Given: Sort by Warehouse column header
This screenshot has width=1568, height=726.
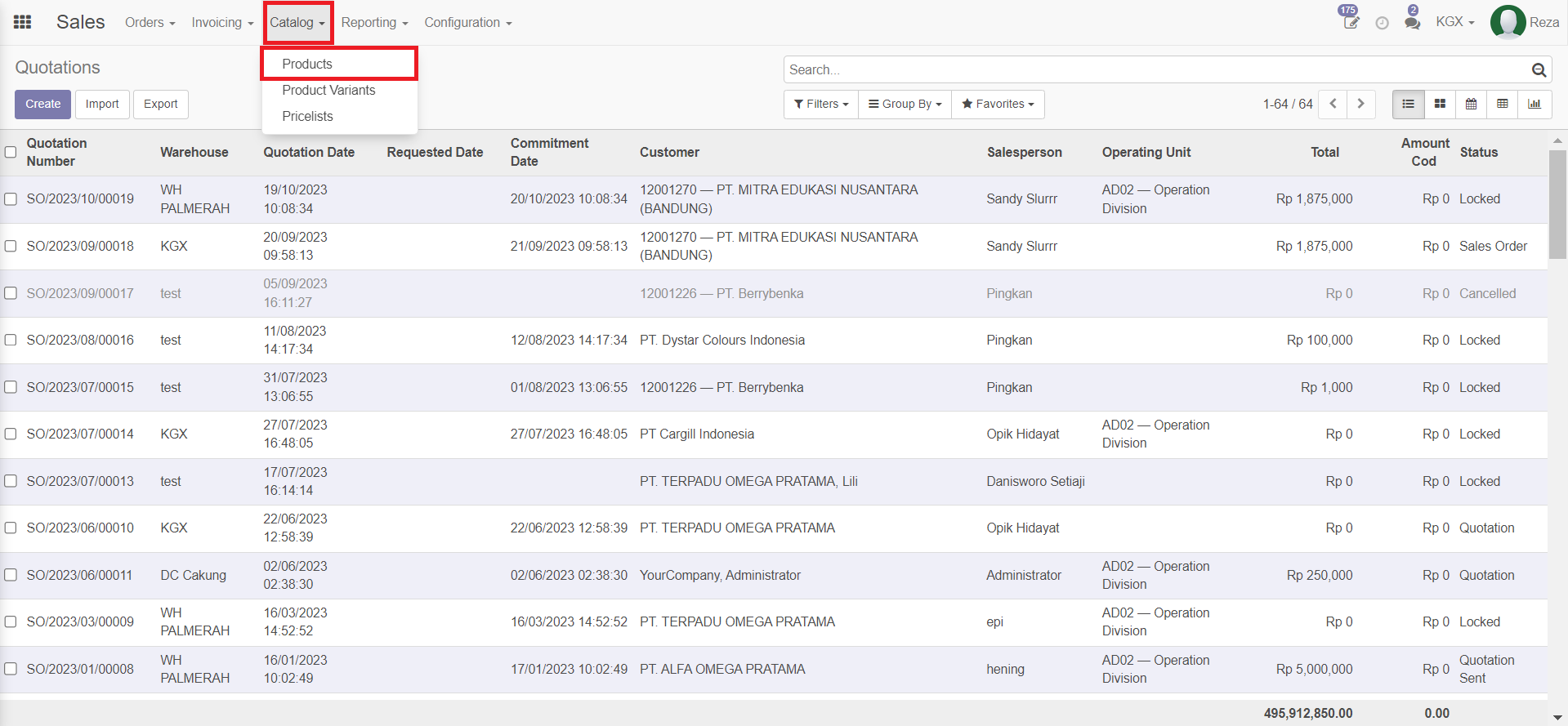Looking at the screenshot, I should pos(194,152).
